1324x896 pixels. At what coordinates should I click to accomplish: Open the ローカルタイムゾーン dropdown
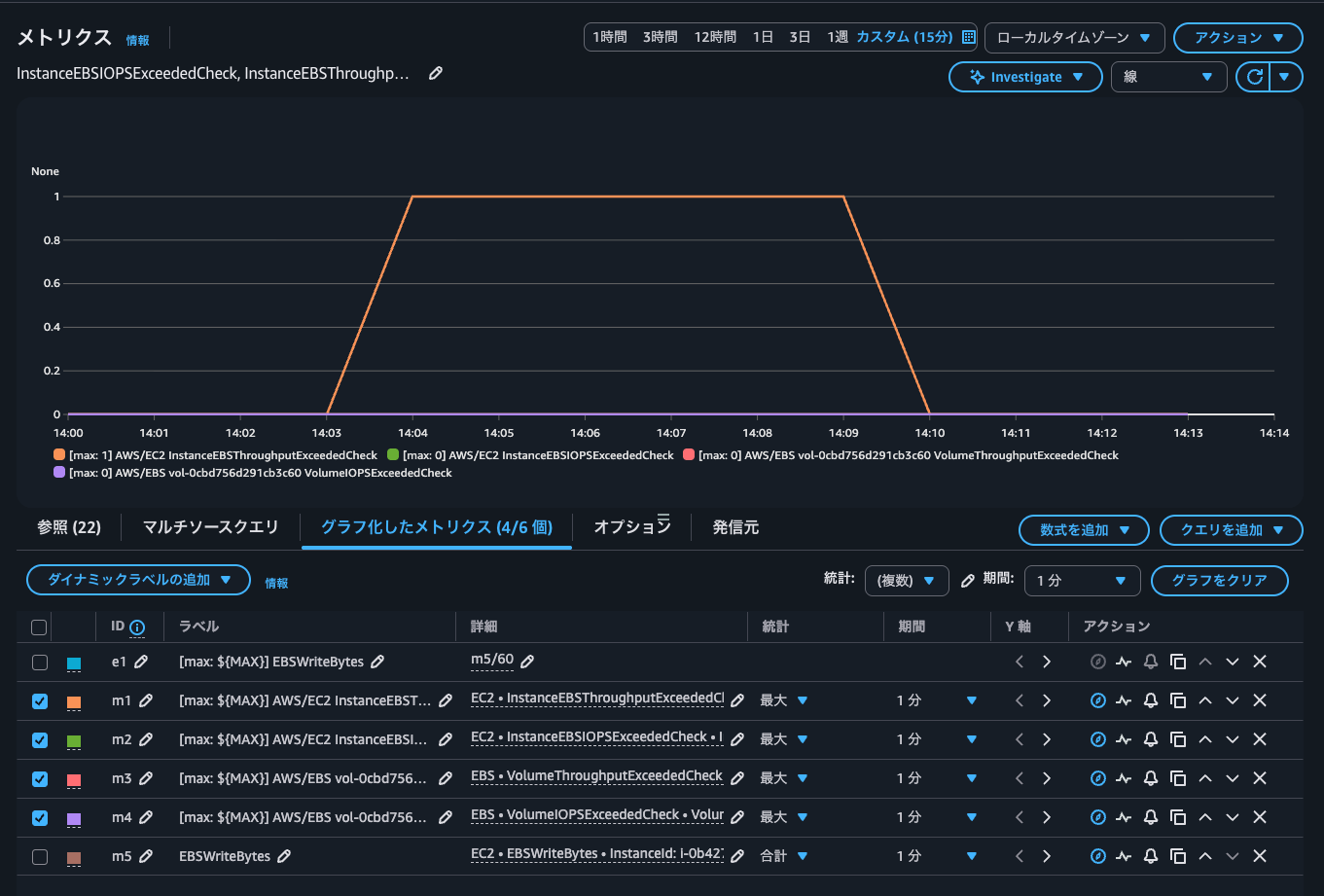(1074, 37)
